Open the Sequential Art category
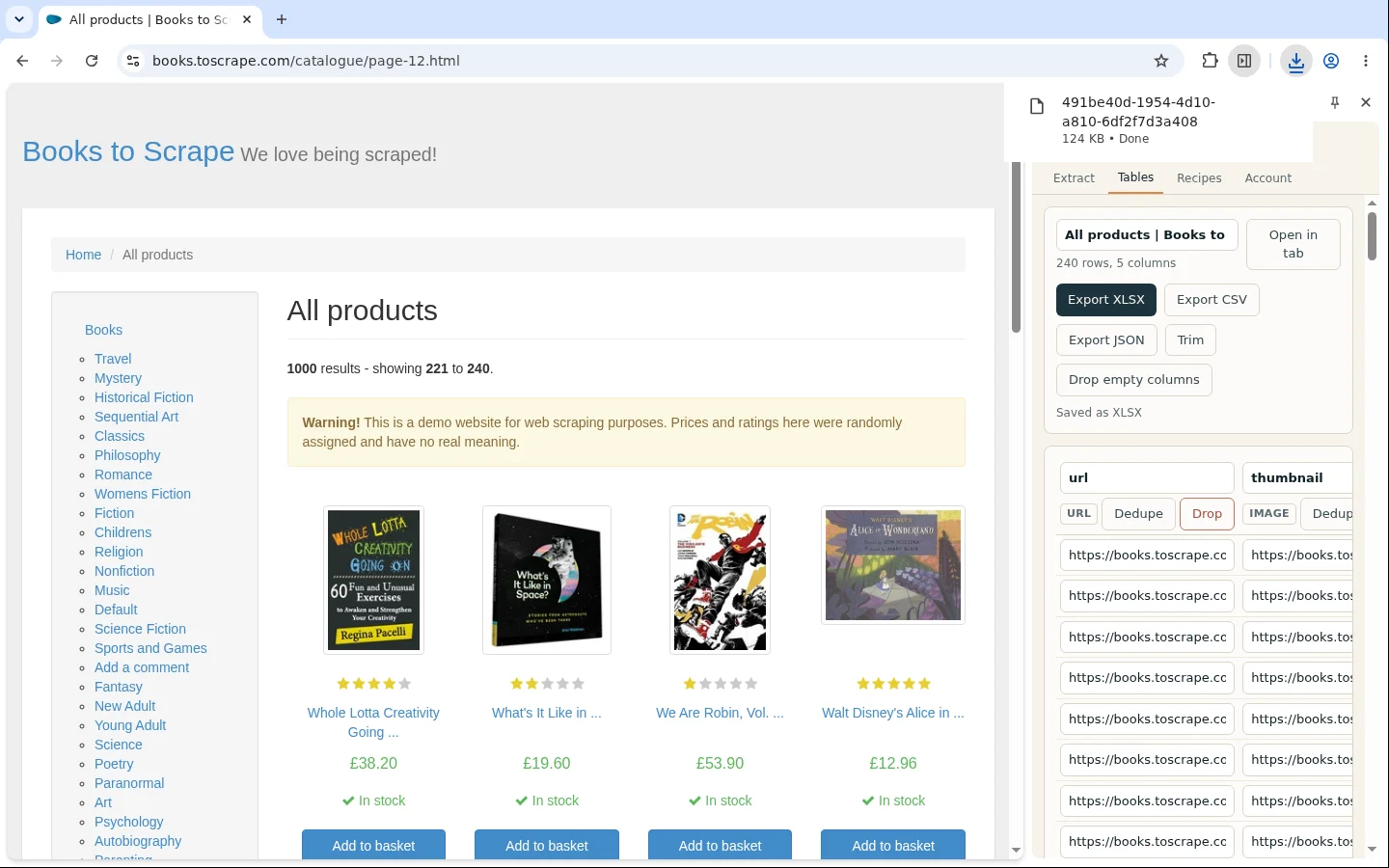Screen dimensions: 1389x868 tap(136, 417)
